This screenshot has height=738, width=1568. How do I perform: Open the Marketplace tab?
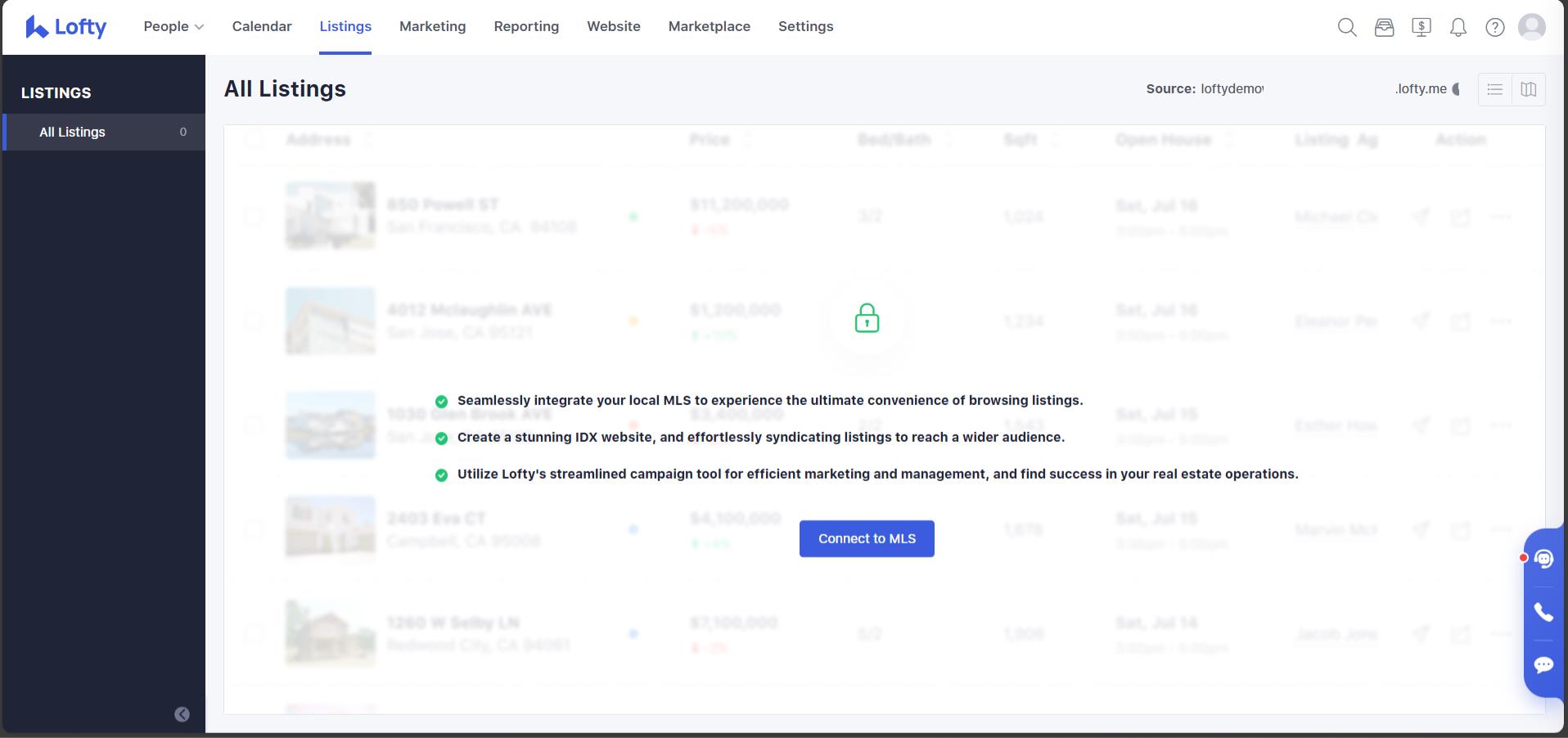click(x=709, y=26)
